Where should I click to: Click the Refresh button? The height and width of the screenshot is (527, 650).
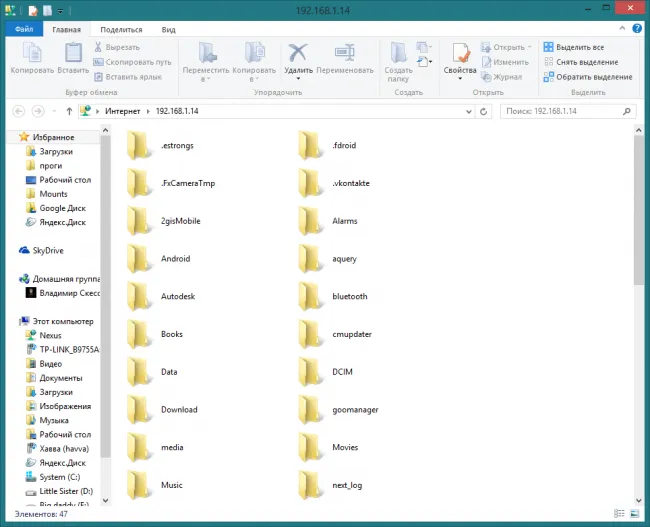(x=483, y=111)
